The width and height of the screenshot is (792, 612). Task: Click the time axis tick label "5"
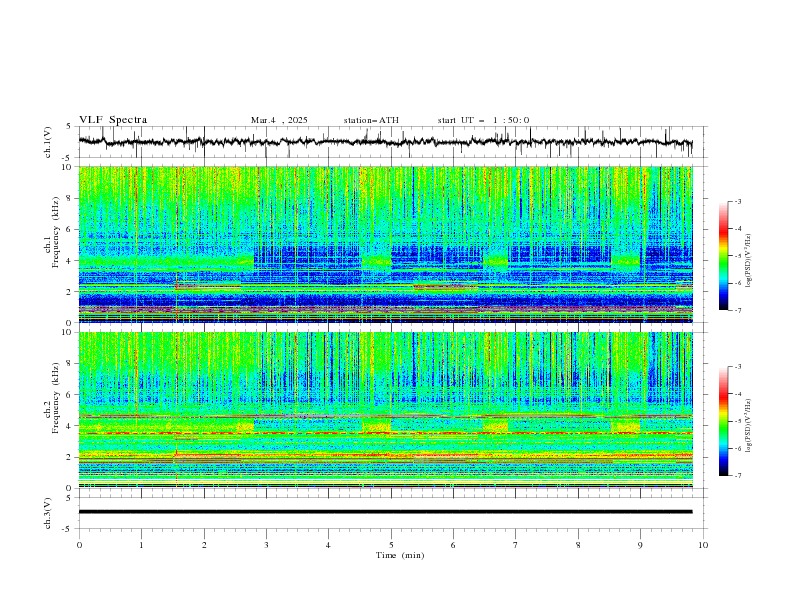[x=391, y=545]
